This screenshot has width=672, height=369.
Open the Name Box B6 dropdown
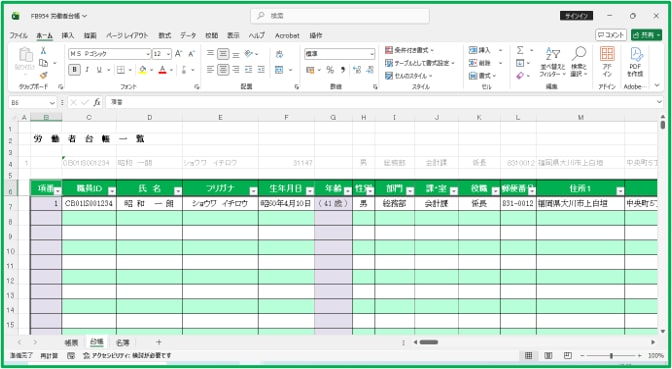(52, 103)
